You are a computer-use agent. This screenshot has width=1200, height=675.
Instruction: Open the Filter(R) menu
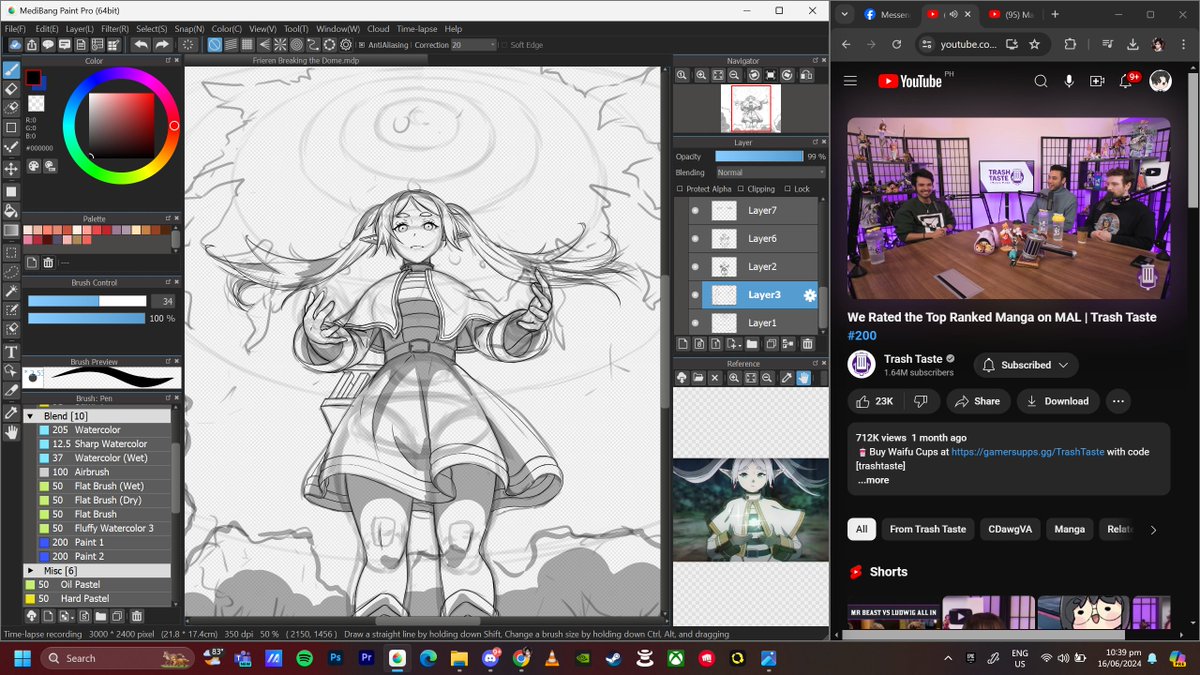114,29
